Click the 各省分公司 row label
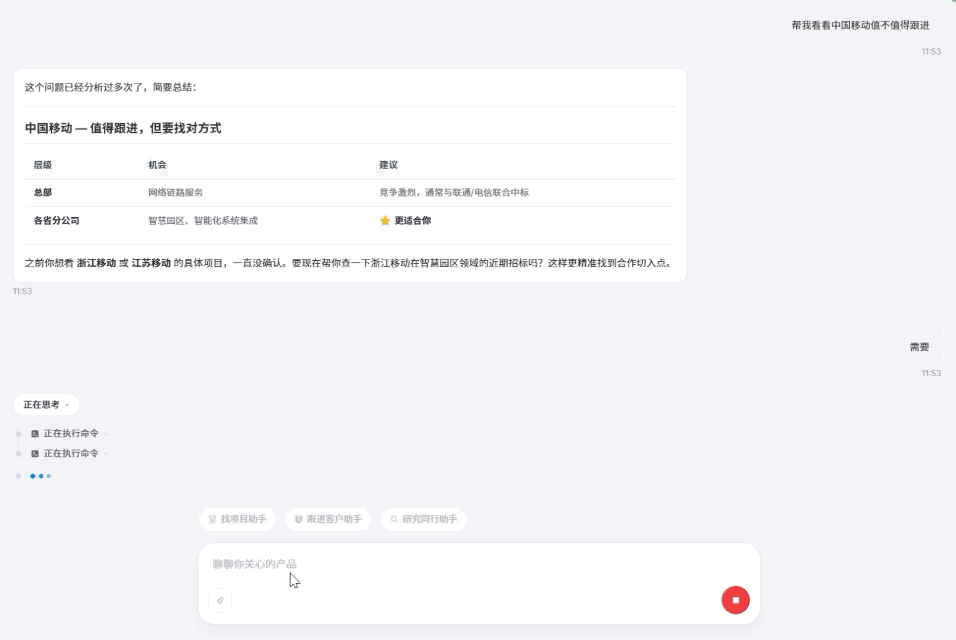This screenshot has height=640, width=956. [57, 220]
